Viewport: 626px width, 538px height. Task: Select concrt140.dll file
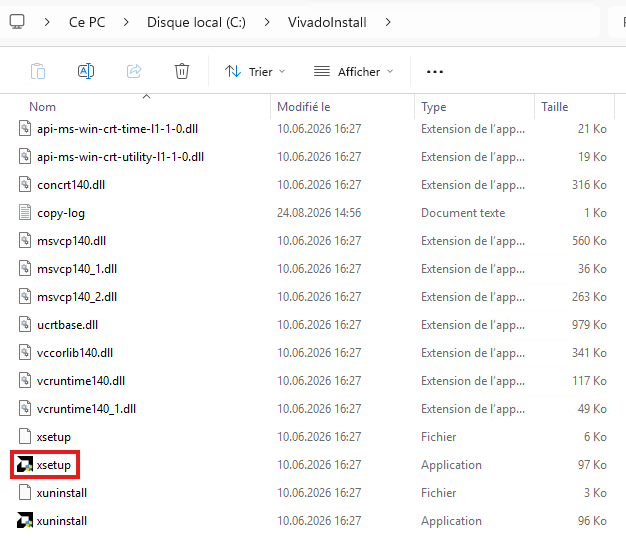click(71, 185)
